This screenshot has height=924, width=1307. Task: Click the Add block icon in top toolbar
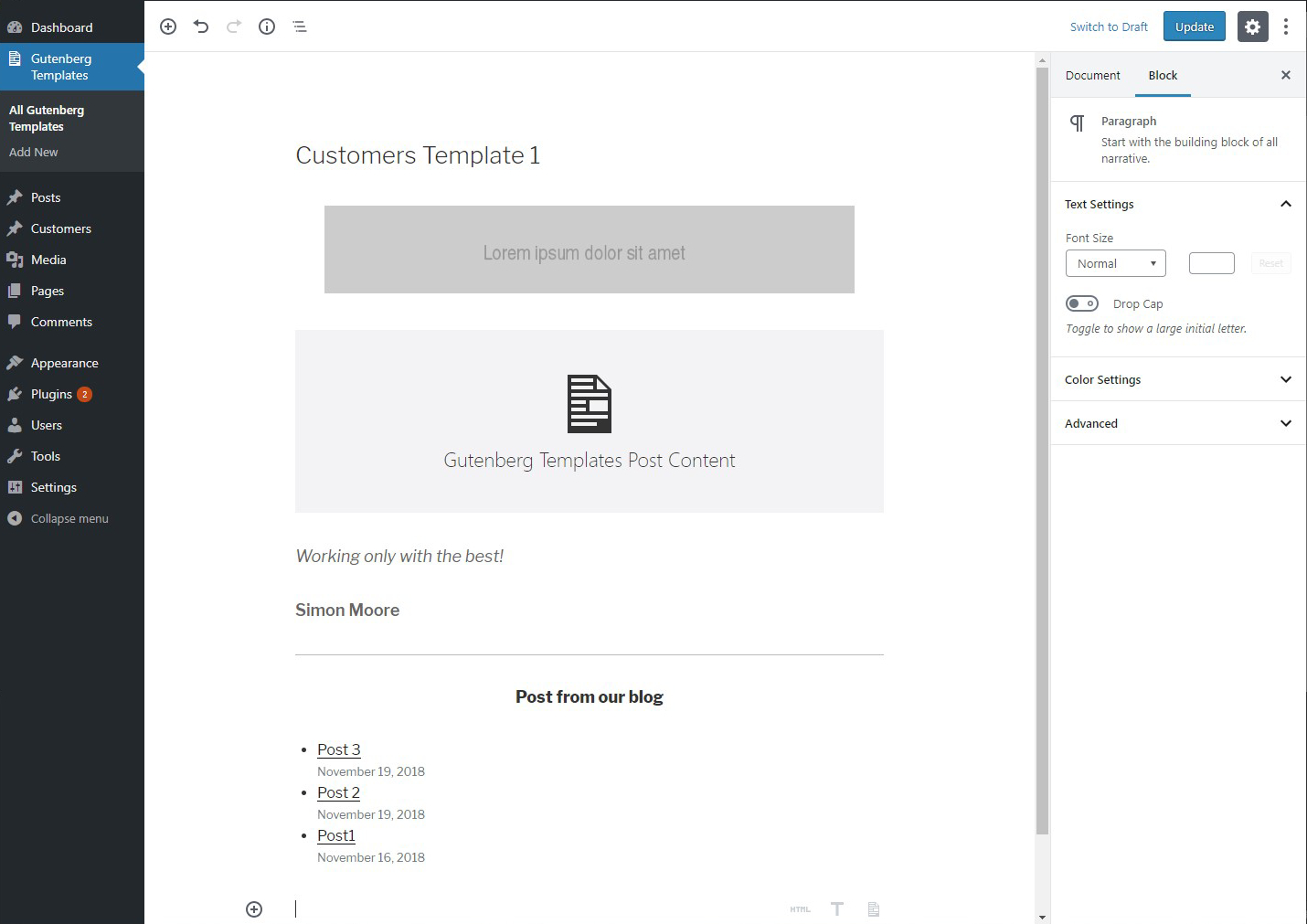click(168, 27)
